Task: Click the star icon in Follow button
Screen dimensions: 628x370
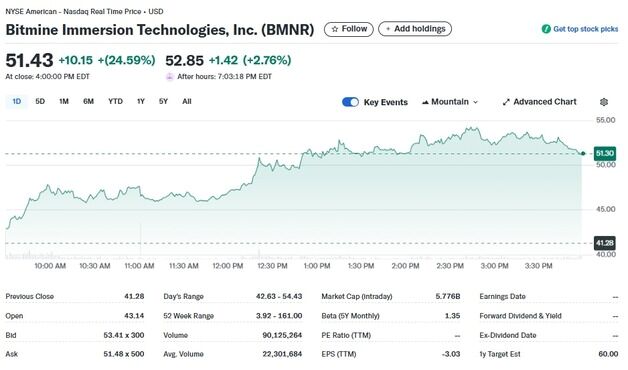Action: pyautogui.click(x=335, y=29)
